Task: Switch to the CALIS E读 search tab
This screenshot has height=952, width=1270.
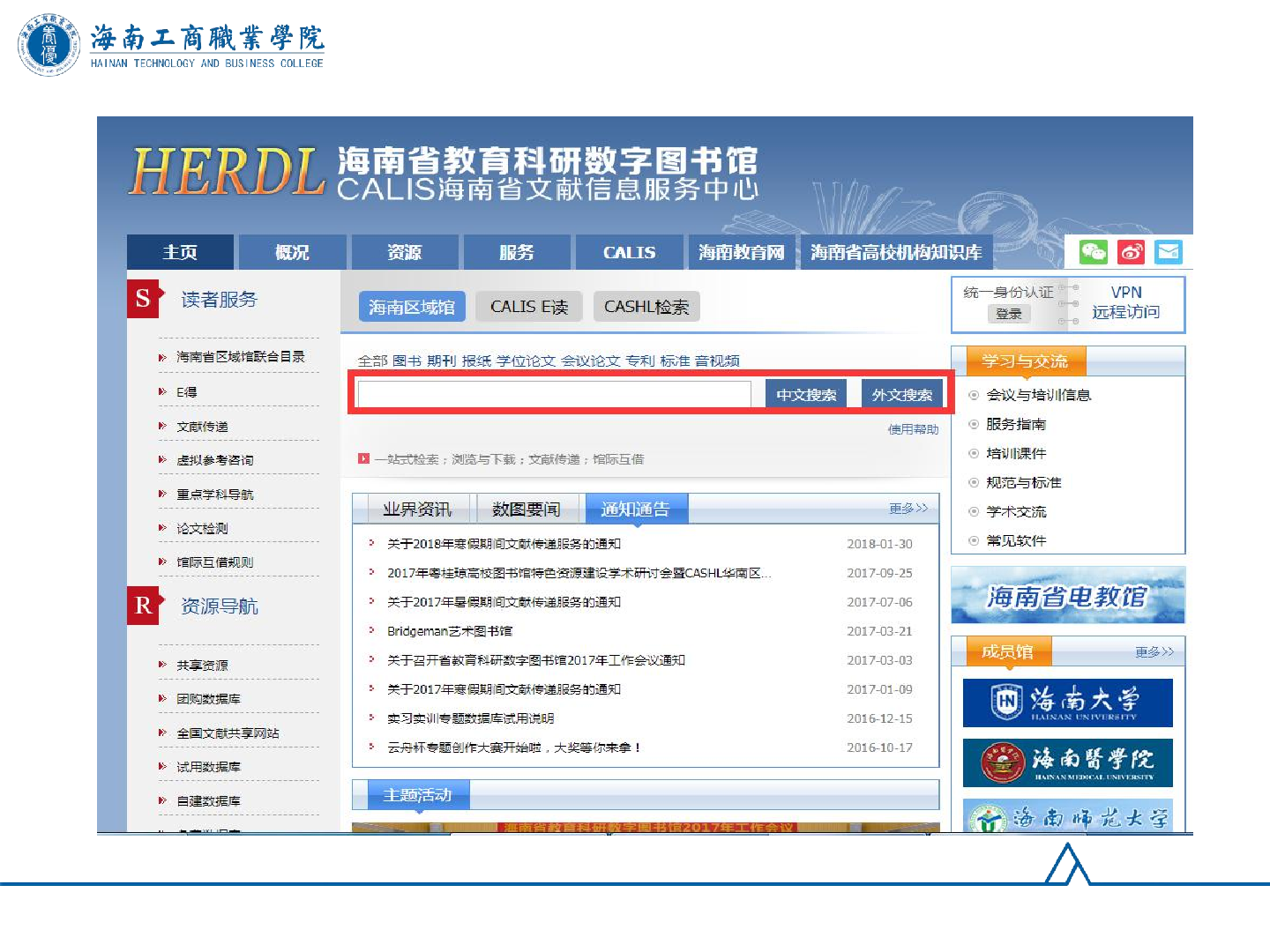Action: click(x=528, y=307)
